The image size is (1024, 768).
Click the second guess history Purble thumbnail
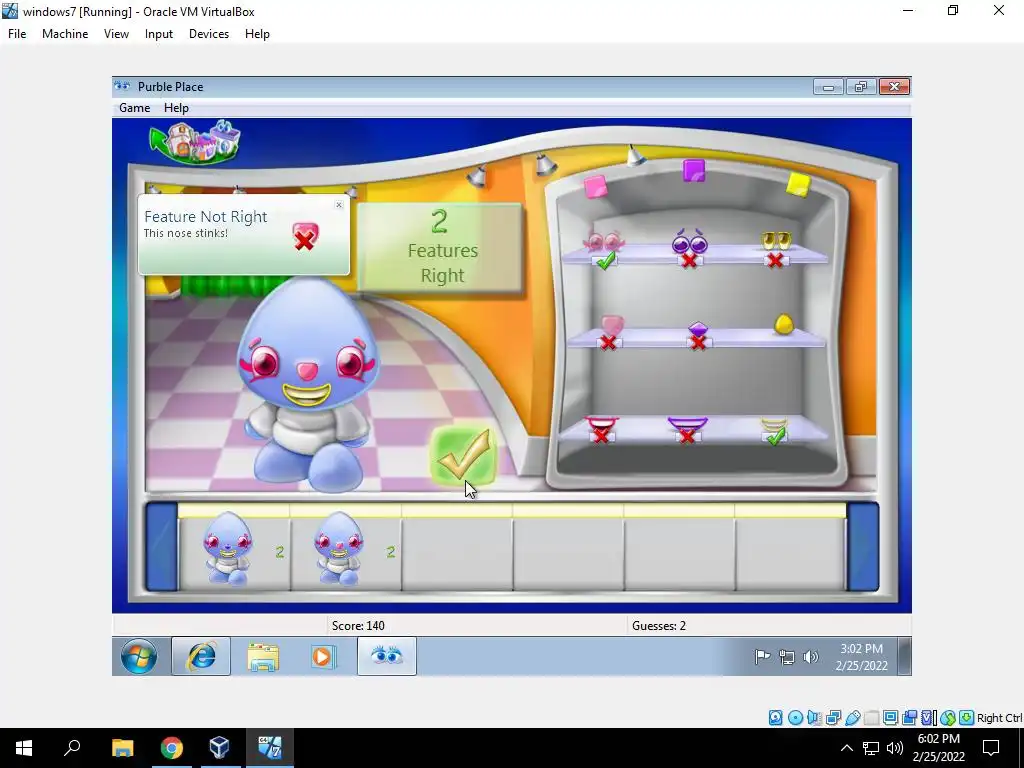(x=338, y=549)
